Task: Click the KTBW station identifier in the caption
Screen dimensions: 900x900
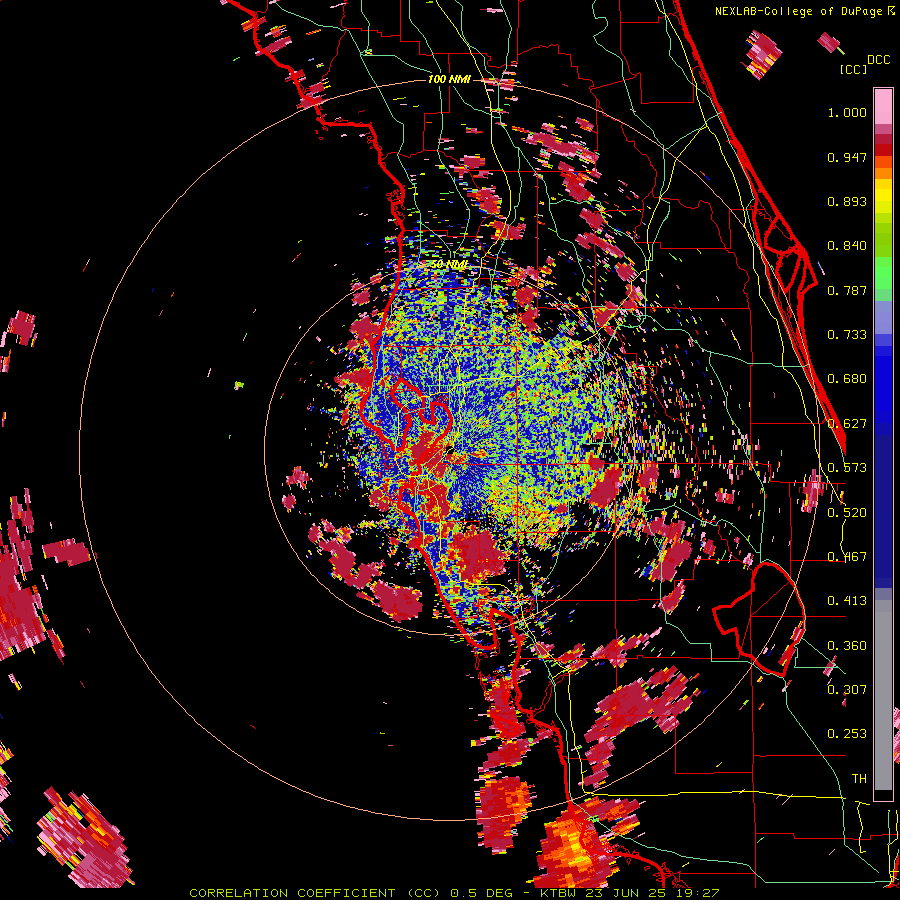Action: point(560,893)
